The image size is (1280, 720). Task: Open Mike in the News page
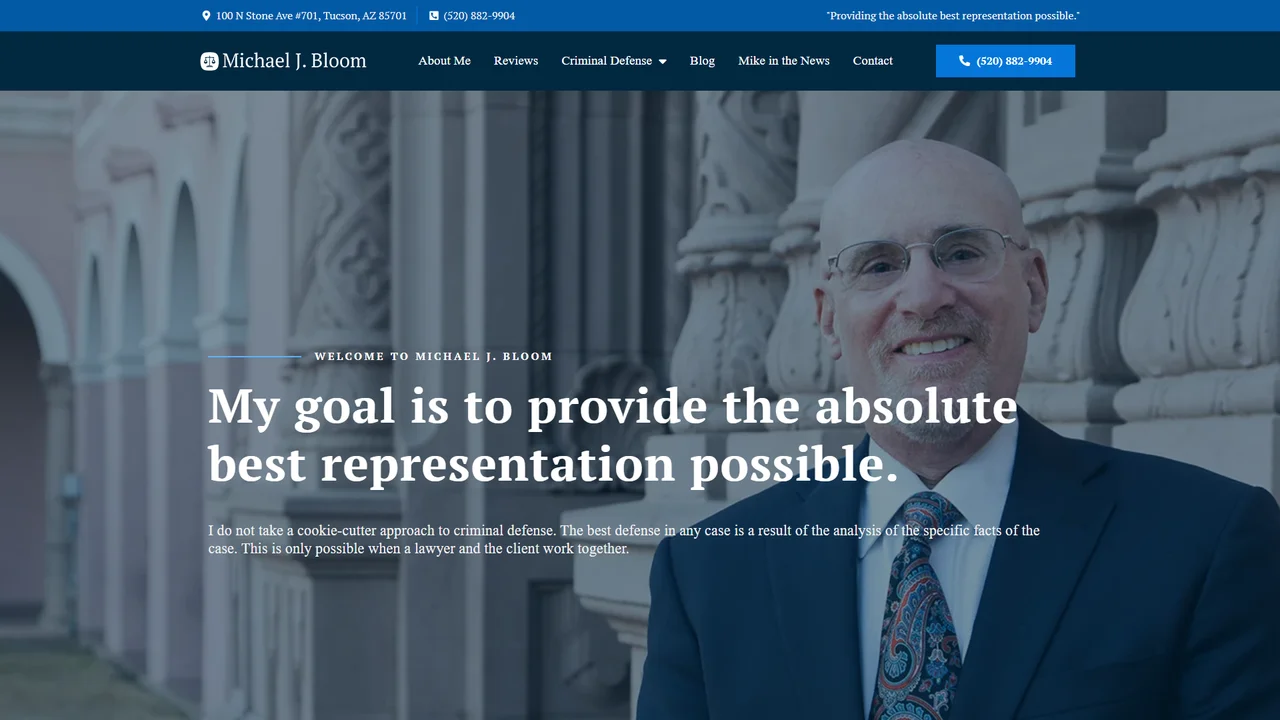pyautogui.click(x=784, y=61)
